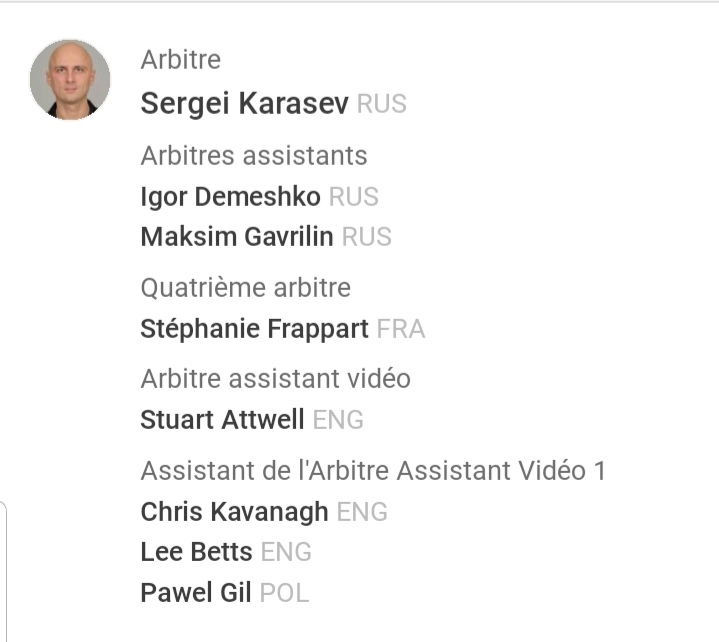This screenshot has width=719, height=642.
Task: Click the FRA code next to Stéphanie Frappart
Action: [x=401, y=329]
